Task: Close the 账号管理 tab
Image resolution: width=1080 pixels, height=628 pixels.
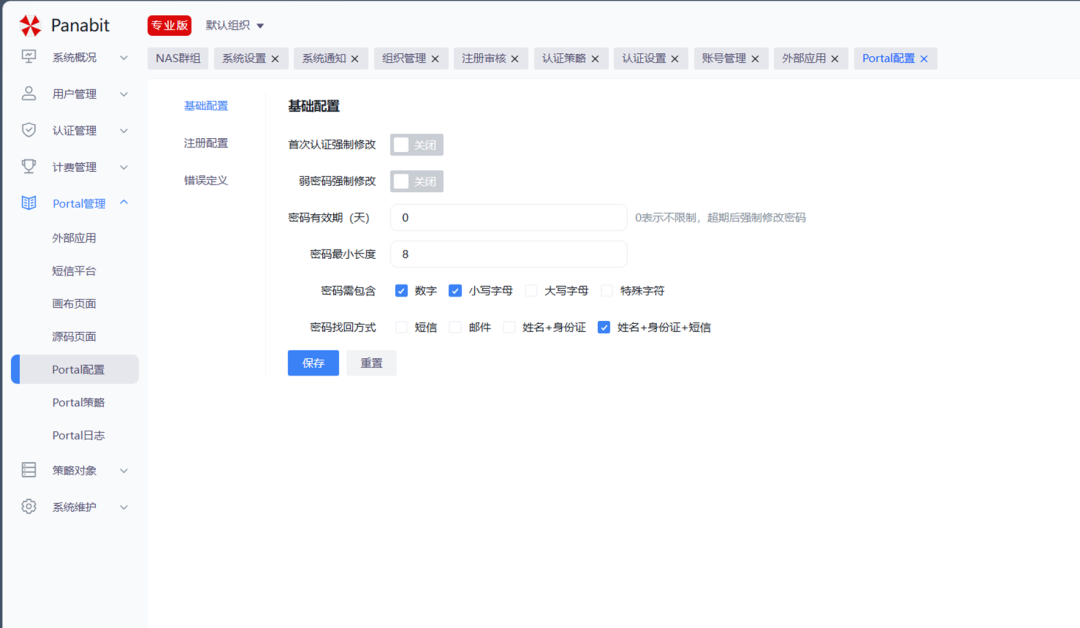Action: point(755,59)
